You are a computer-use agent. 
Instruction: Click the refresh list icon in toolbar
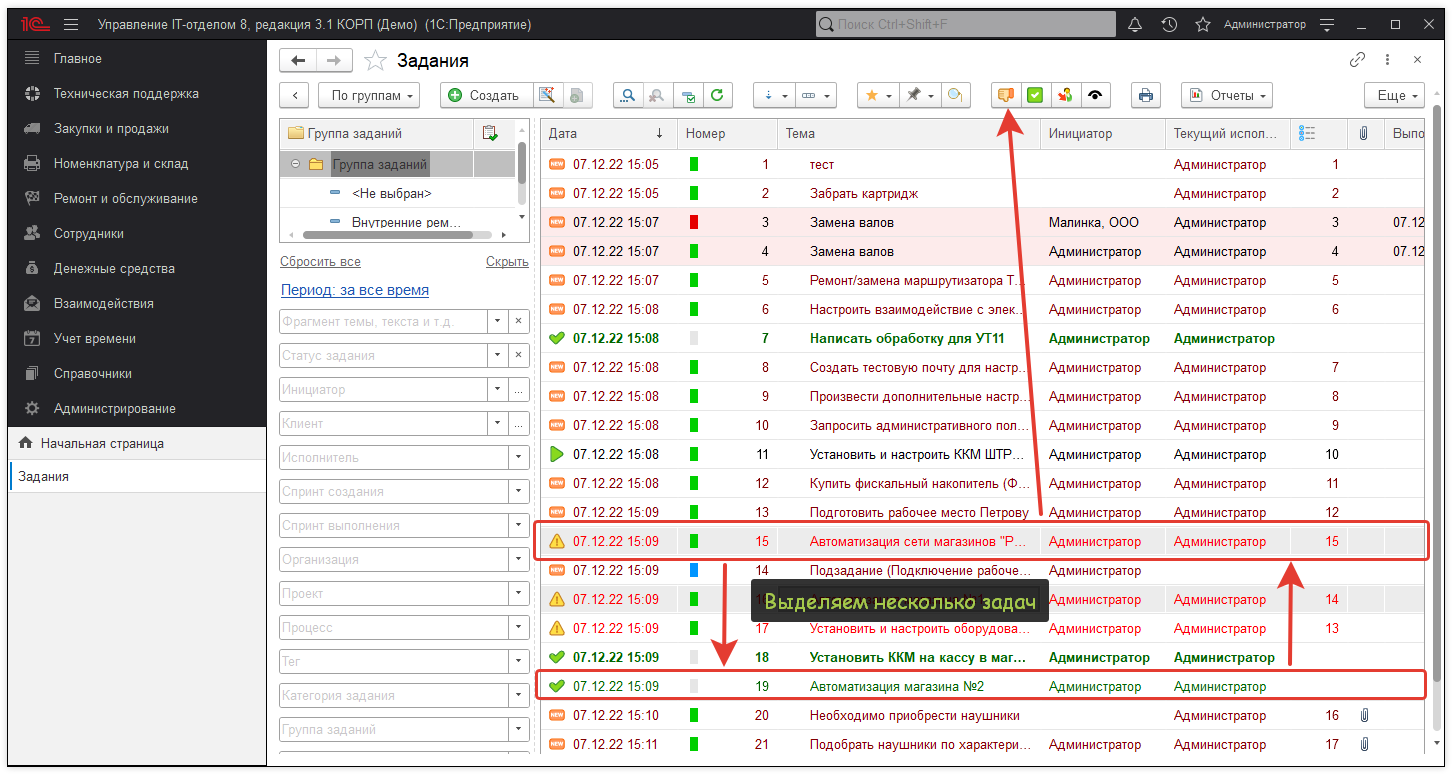pos(717,95)
